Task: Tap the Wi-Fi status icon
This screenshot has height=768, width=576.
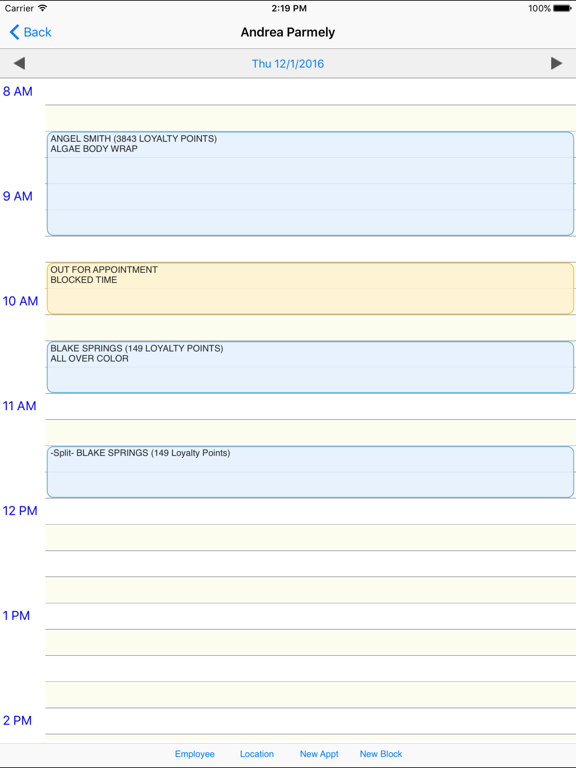Action: 43,8
